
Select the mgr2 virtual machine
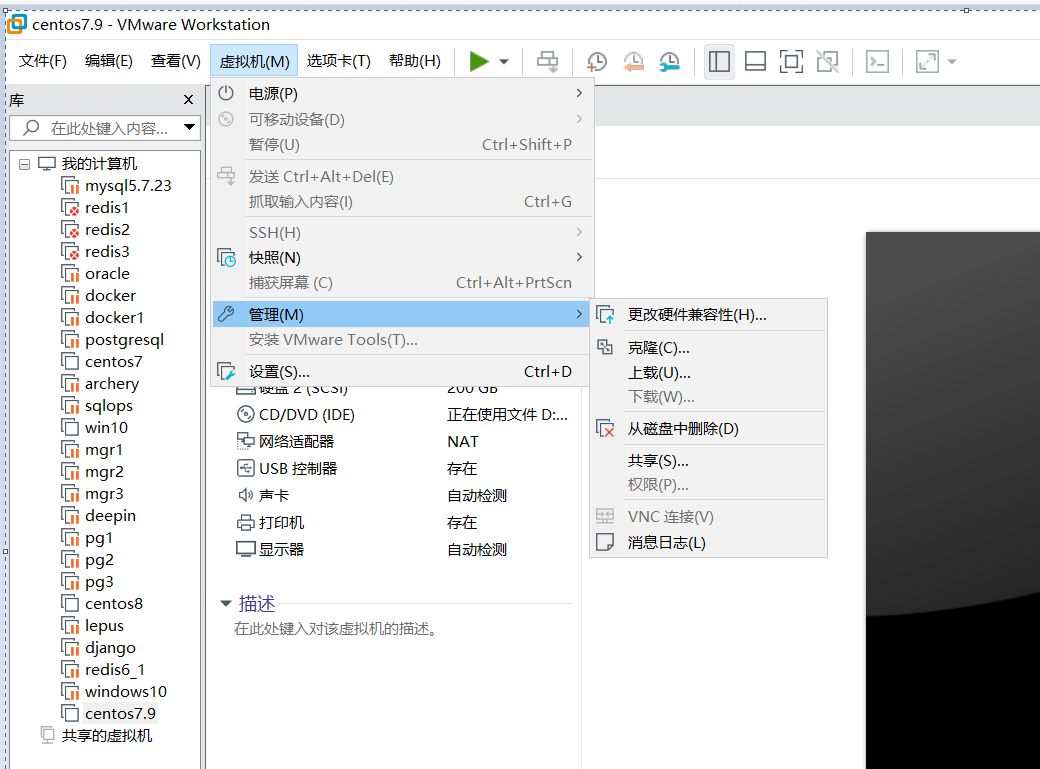[104, 472]
